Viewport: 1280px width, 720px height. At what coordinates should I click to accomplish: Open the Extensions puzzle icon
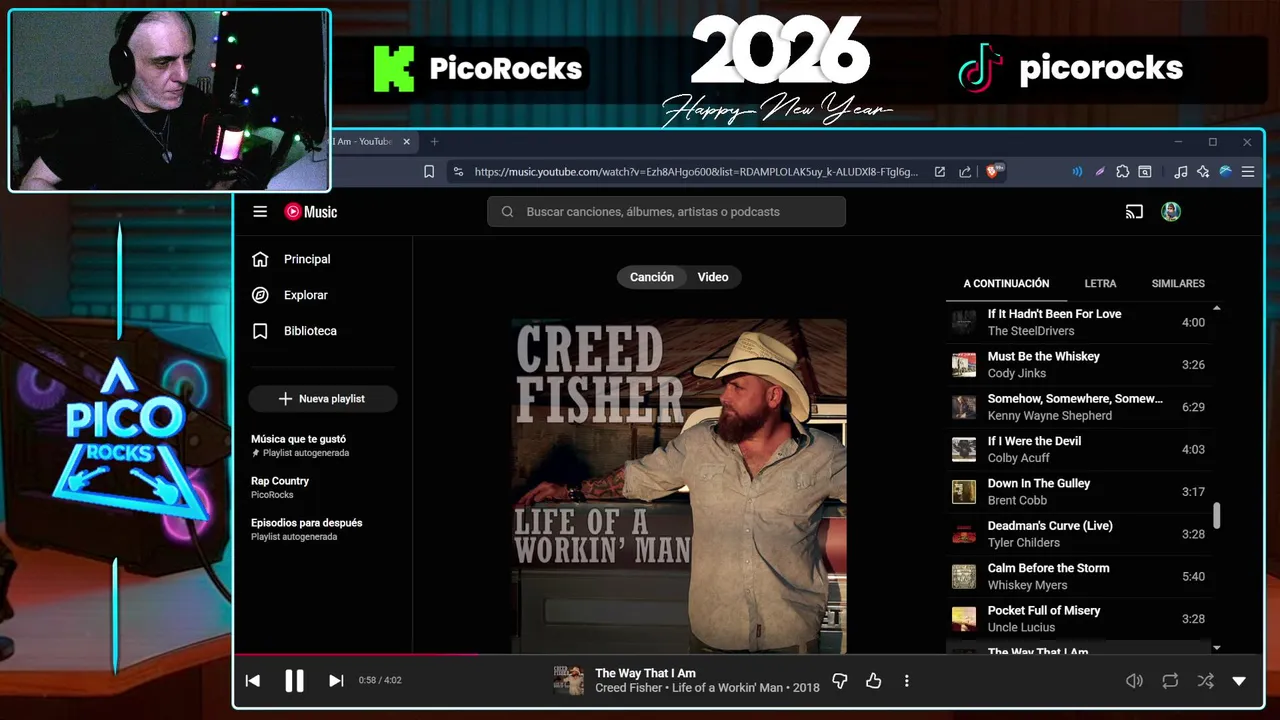[1122, 172]
